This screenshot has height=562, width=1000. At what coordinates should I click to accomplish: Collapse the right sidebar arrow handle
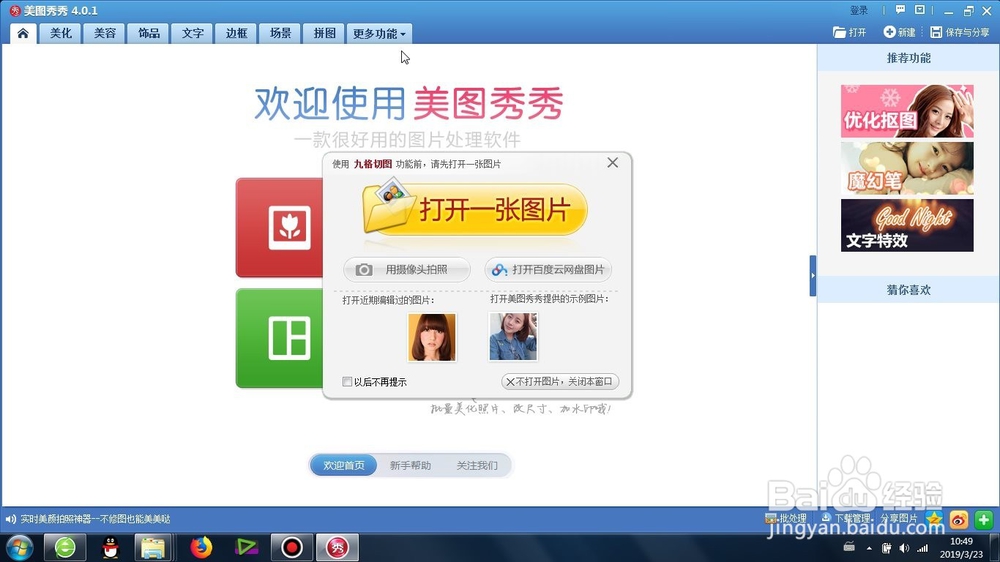[812, 276]
